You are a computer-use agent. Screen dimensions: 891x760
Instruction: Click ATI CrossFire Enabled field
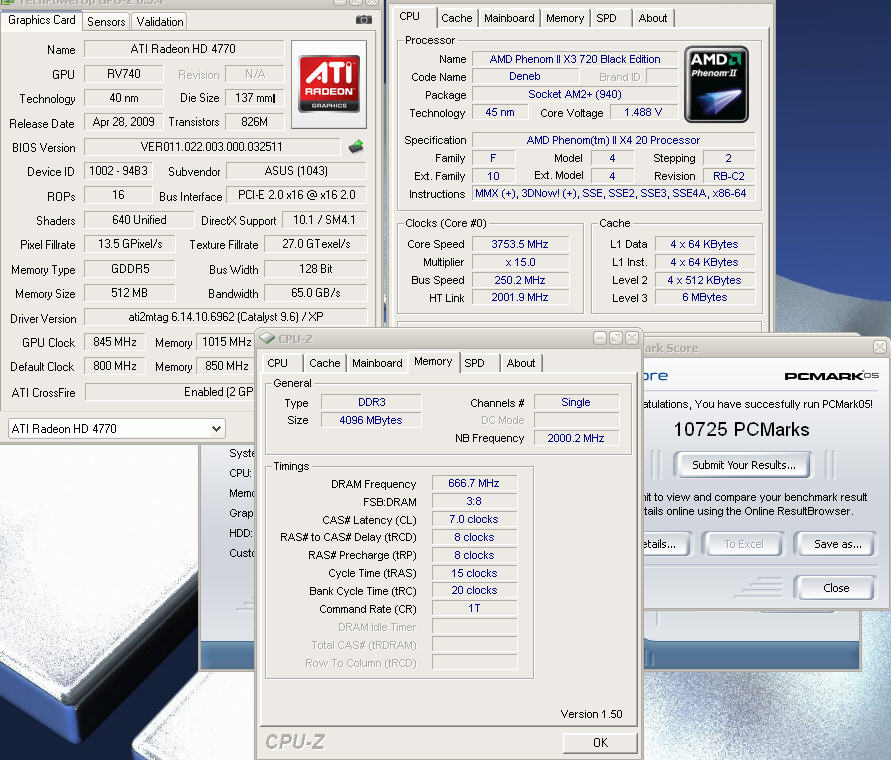169,392
